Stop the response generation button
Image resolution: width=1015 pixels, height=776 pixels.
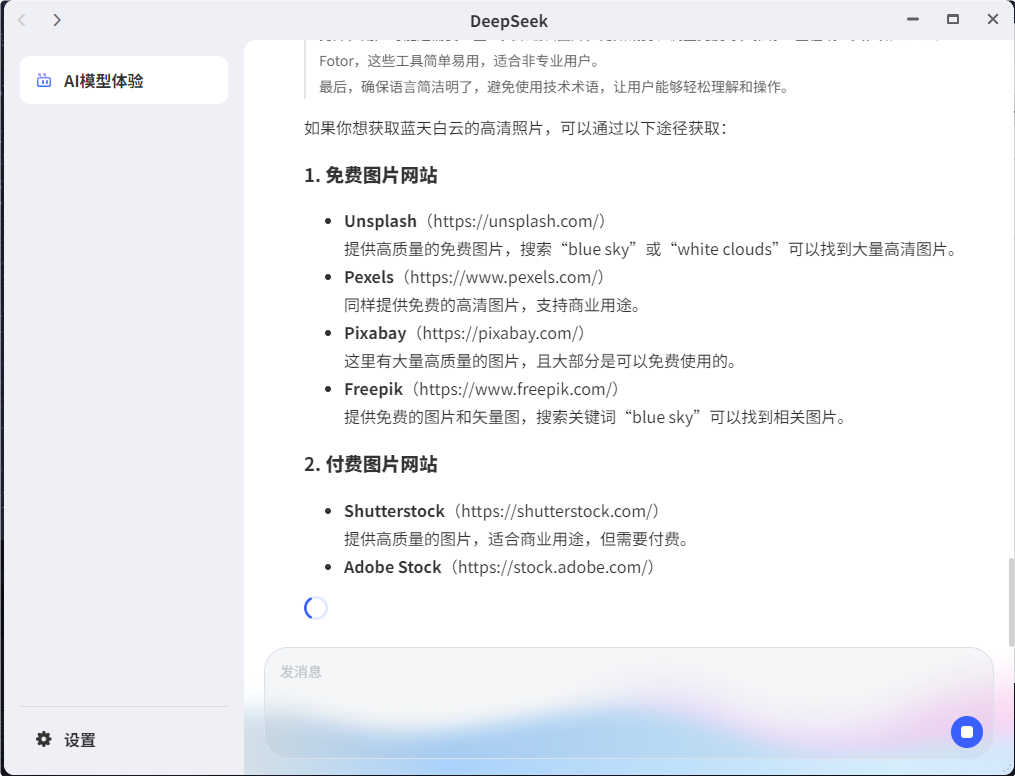966,731
